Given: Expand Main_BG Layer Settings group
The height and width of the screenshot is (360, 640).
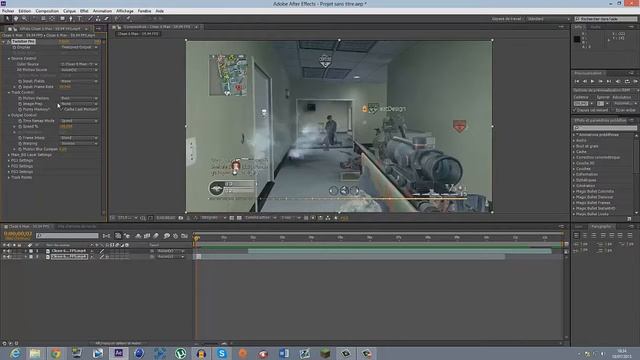Looking at the screenshot, I should tap(9, 155).
